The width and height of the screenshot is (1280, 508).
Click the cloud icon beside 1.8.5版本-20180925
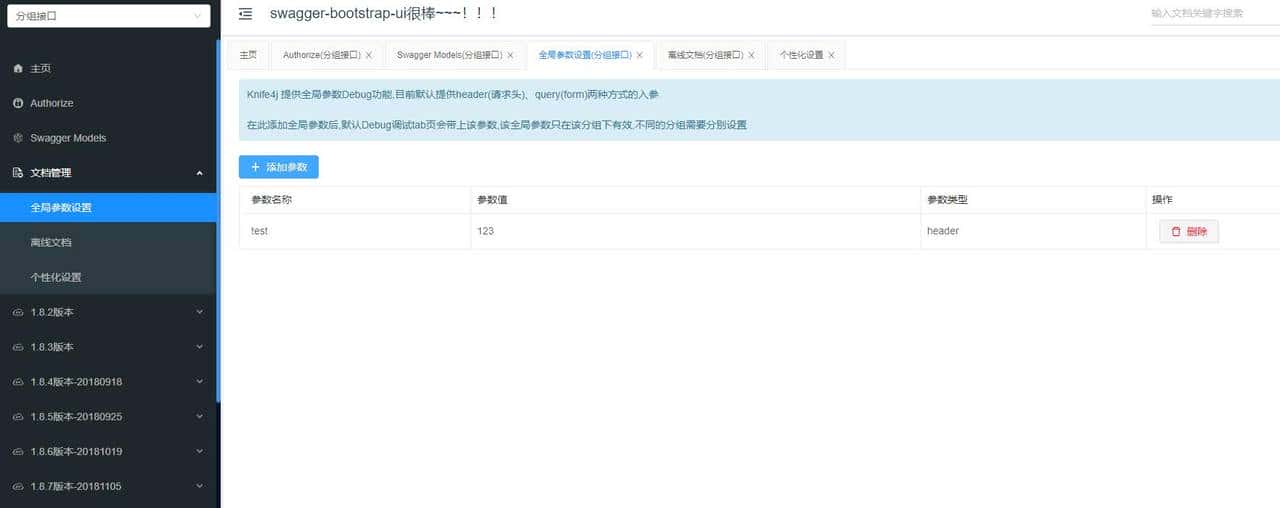[18, 417]
